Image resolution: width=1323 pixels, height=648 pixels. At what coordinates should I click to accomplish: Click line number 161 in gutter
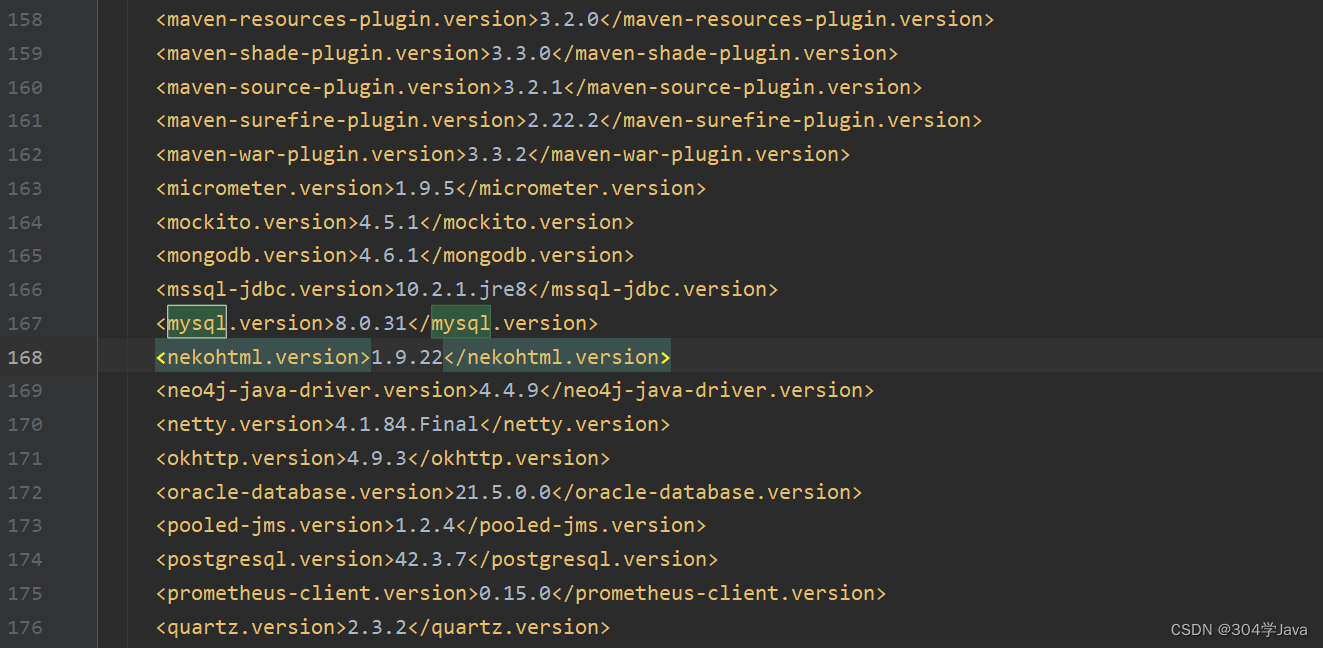[25, 120]
